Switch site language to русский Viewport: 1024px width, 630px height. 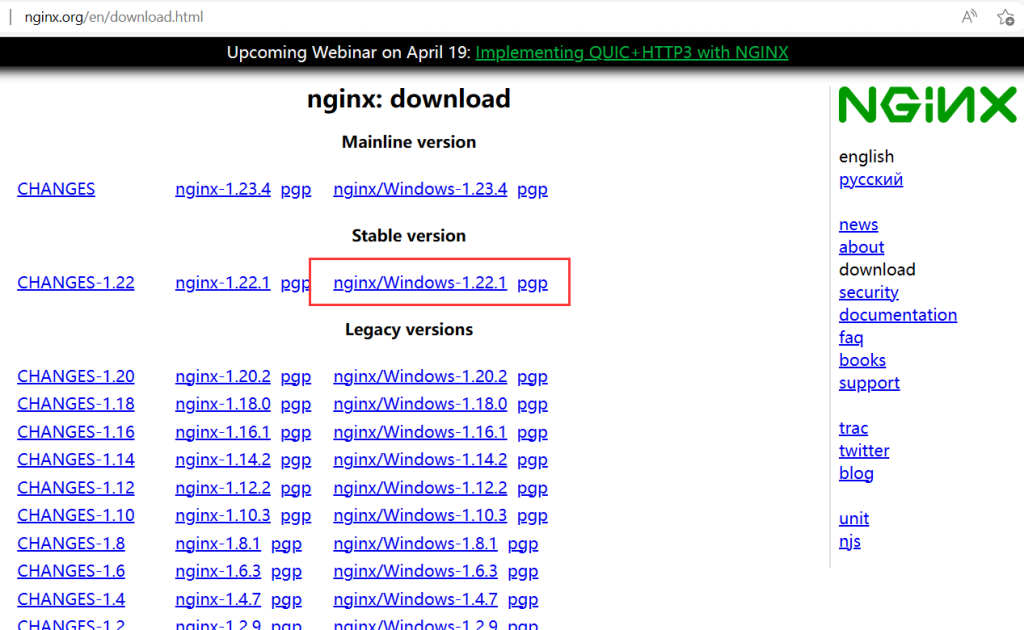(x=871, y=180)
